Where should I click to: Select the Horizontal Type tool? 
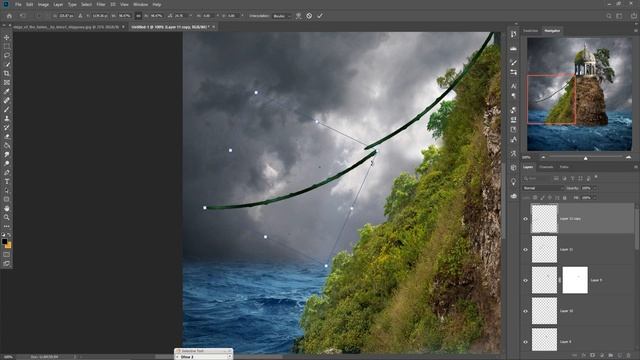(x=7, y=181)
